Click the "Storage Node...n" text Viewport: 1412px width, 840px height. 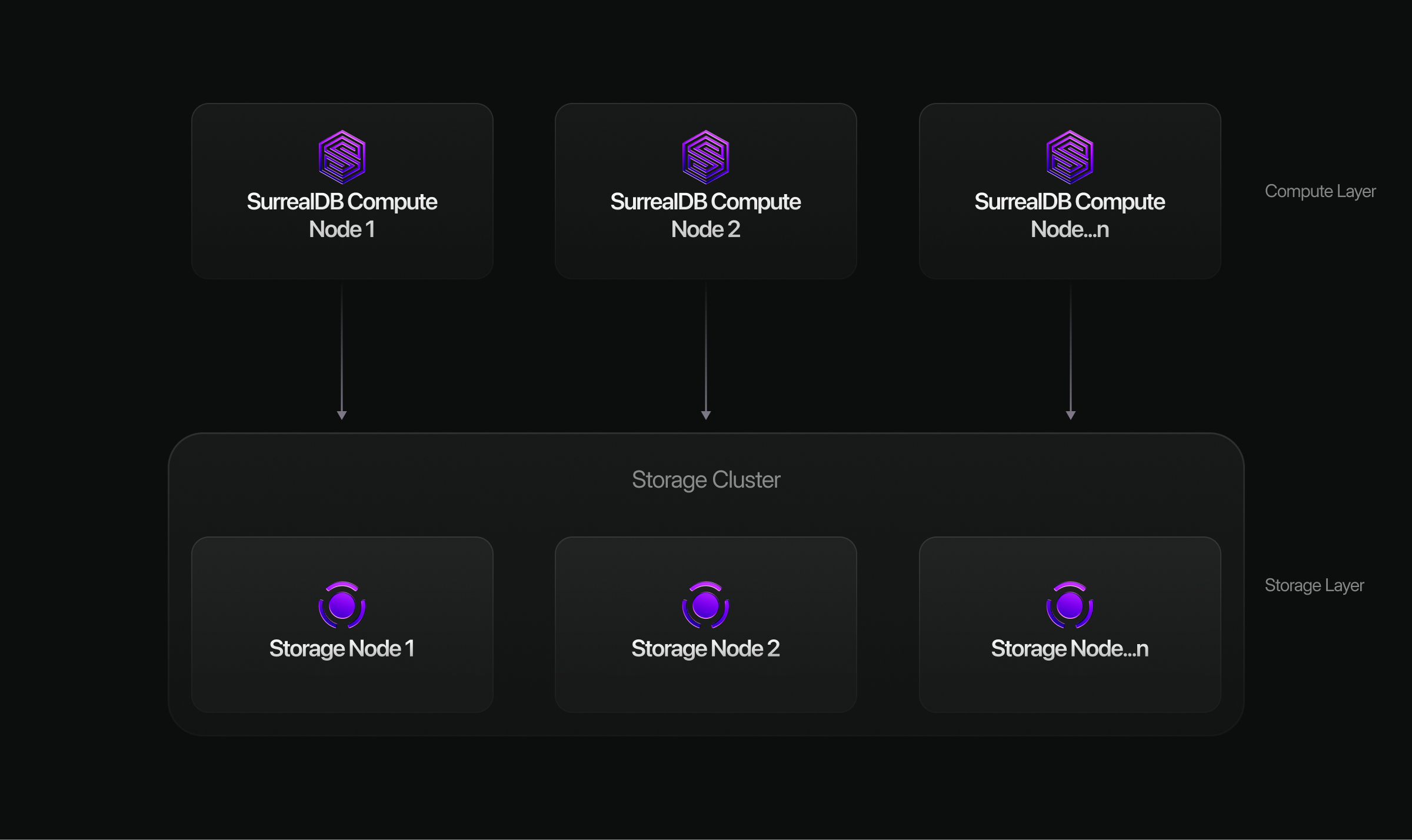(1070, 648)
